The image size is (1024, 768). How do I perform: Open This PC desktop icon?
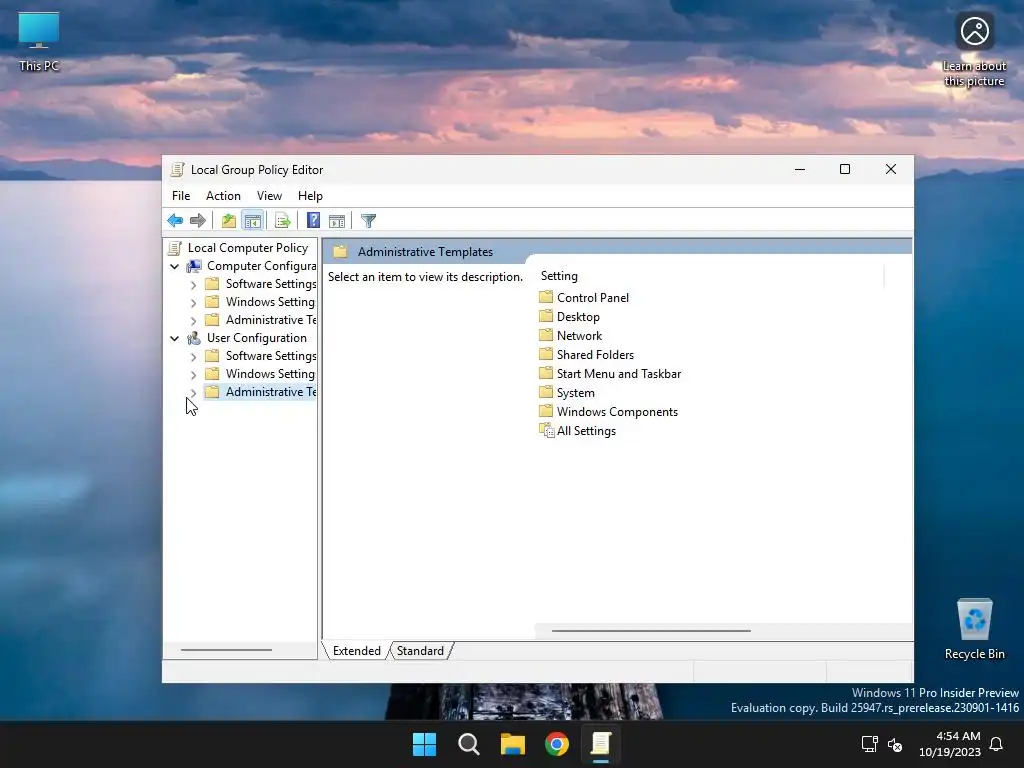point(39,40)
